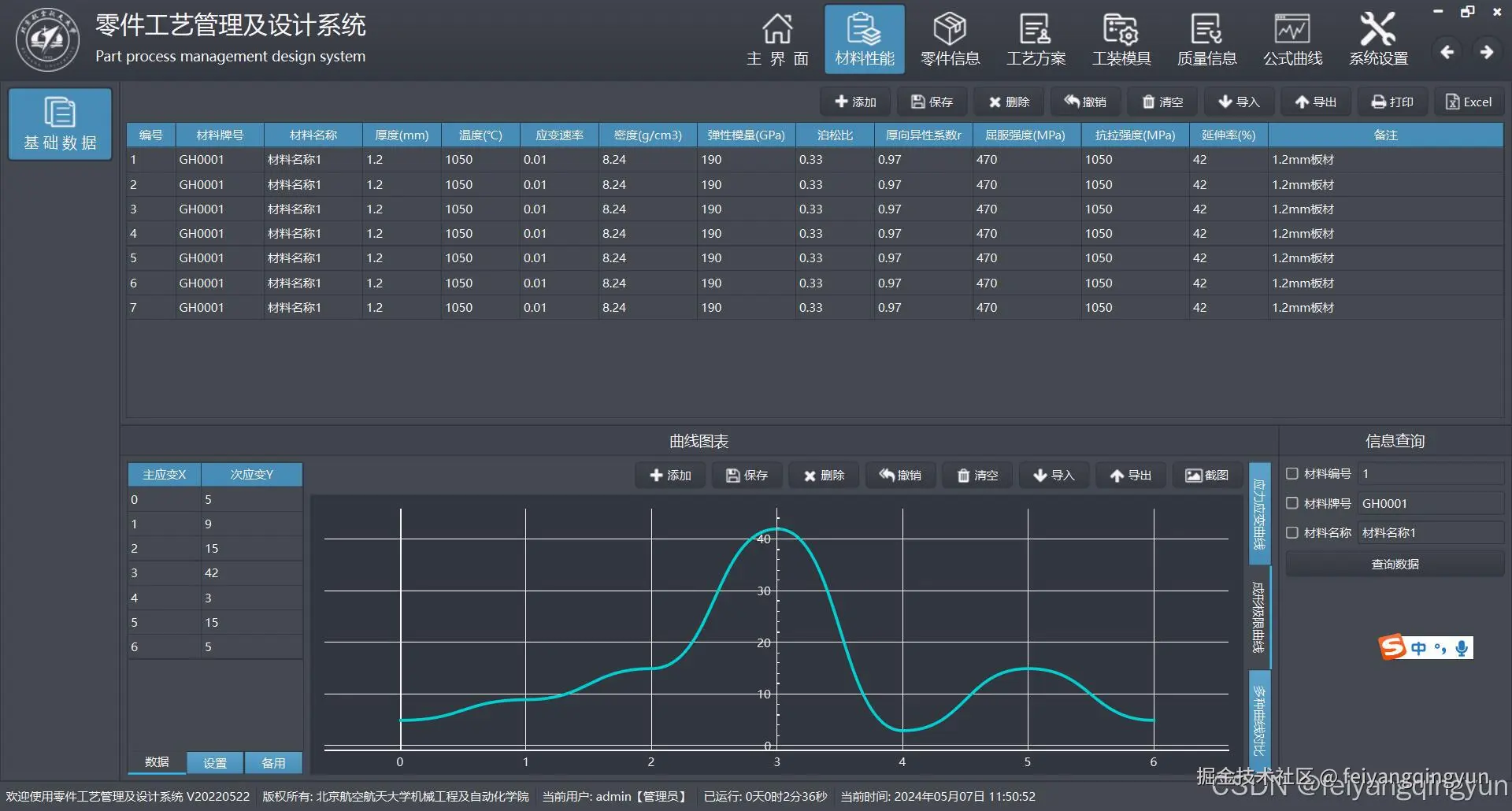The width and height of the screenshot is (1512, 811).
Task: Save the curve with chart 保存
Action: point(747,475)
